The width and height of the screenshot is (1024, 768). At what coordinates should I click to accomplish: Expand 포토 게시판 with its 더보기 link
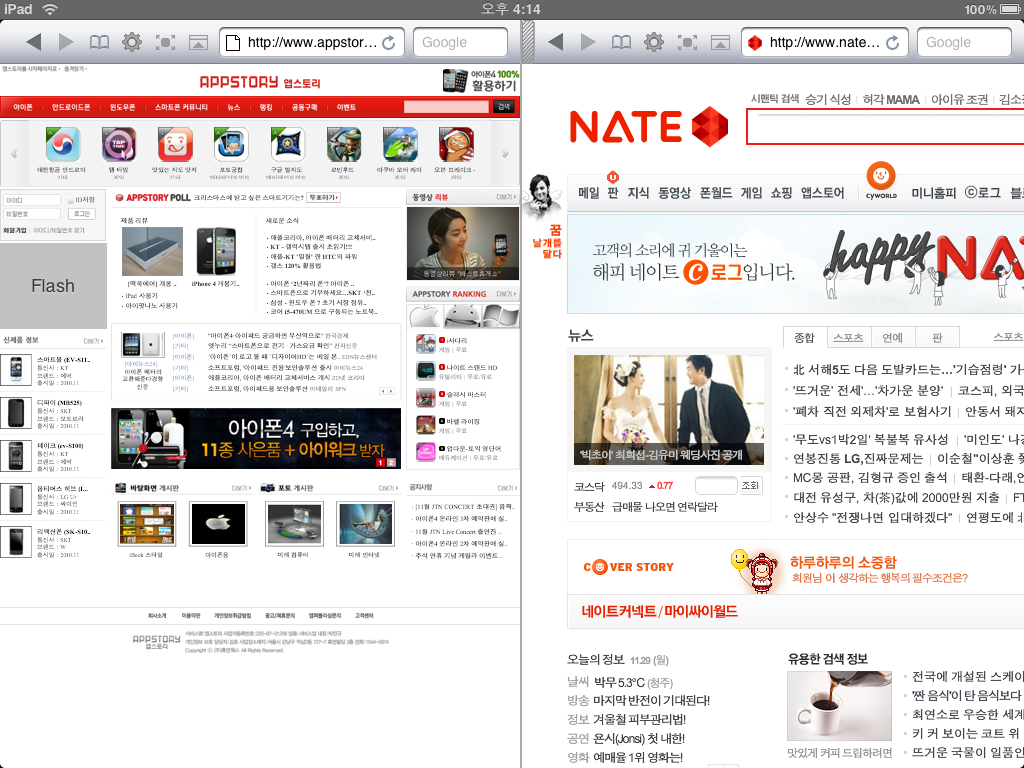[388, 488]
